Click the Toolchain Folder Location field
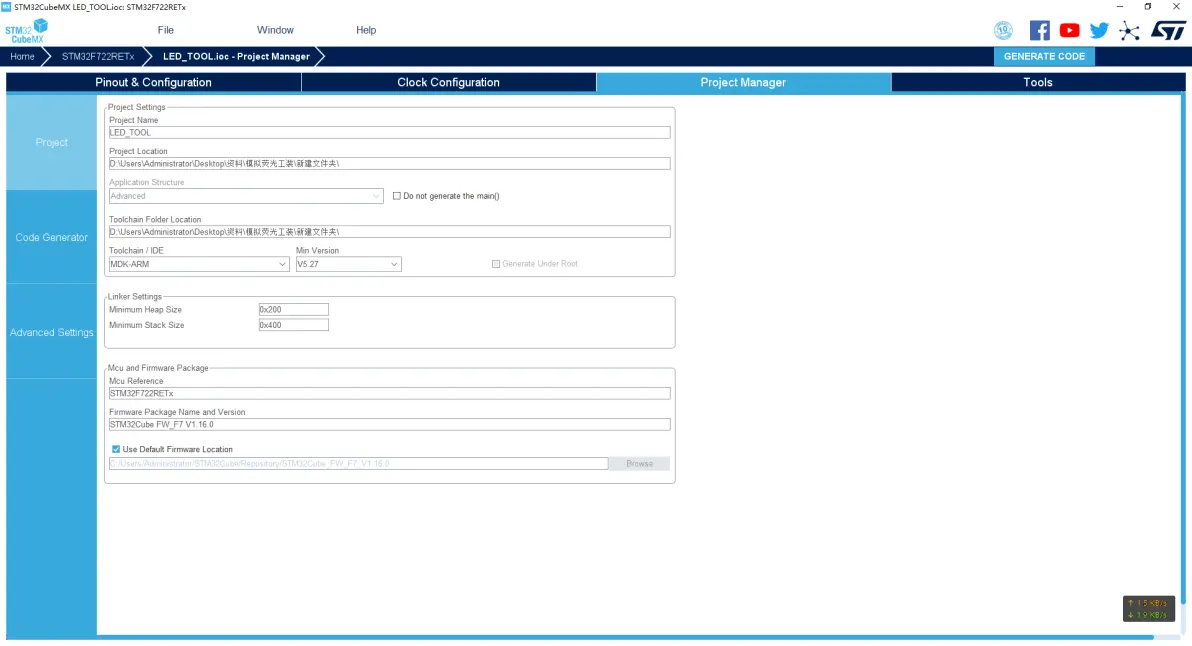The height and width of the screenshot is (646, 1192). [x=389, y=232]
